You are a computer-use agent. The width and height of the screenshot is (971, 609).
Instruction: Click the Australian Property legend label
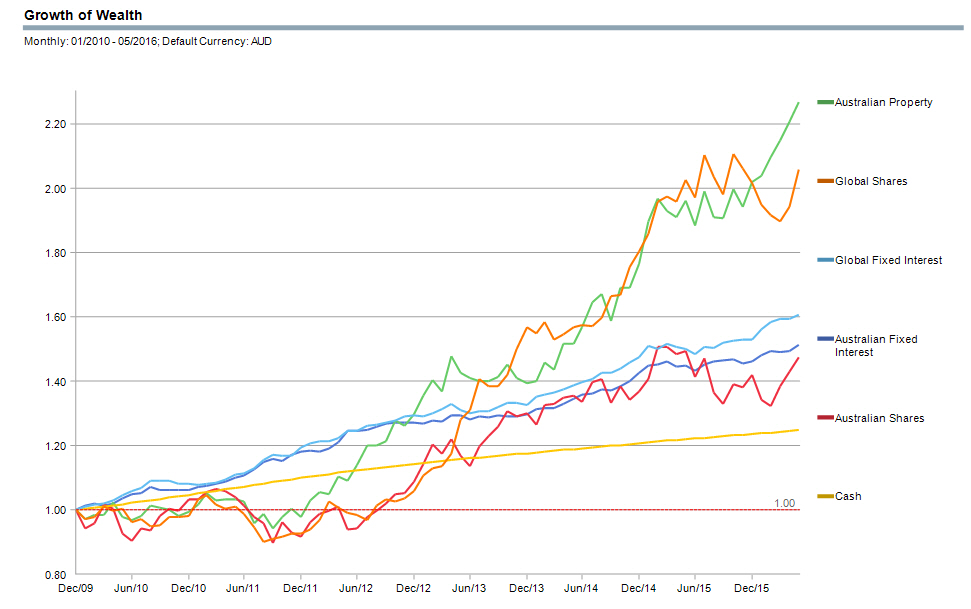[x=883, y=102]
